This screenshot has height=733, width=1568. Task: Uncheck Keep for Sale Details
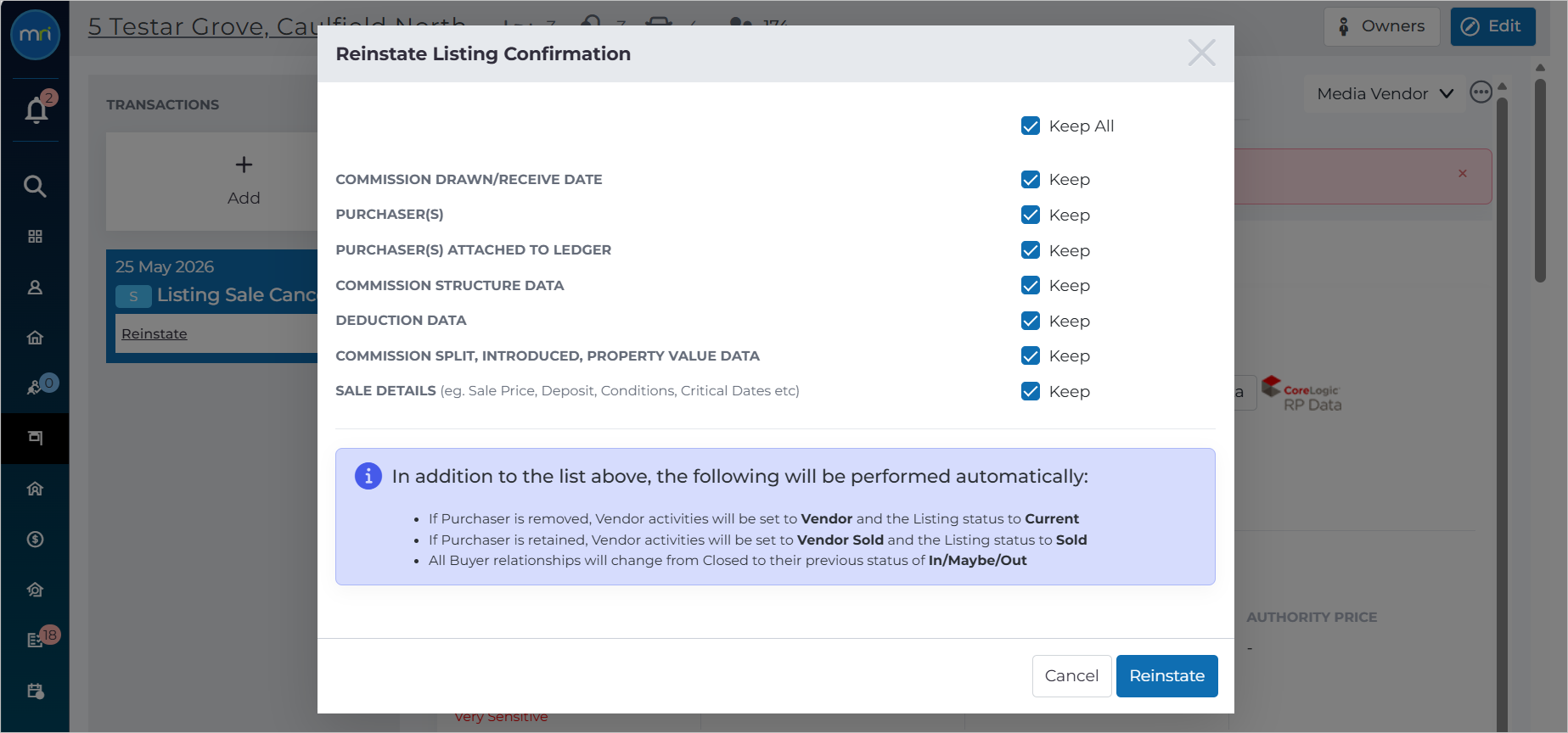(x=1031, y=391)
